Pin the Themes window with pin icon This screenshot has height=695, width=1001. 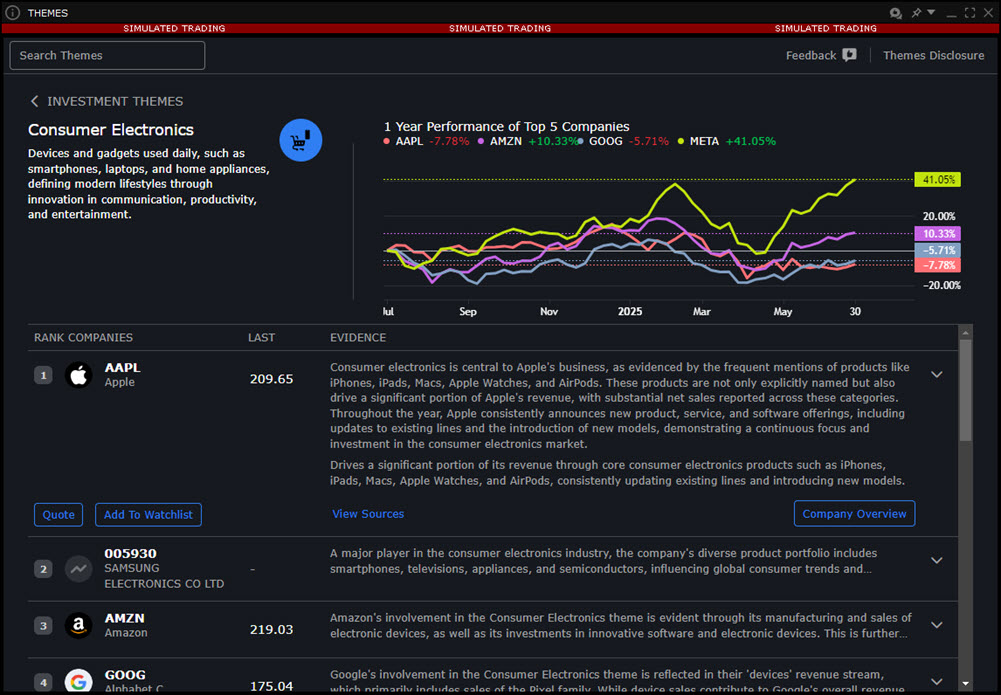coord(916,13)
